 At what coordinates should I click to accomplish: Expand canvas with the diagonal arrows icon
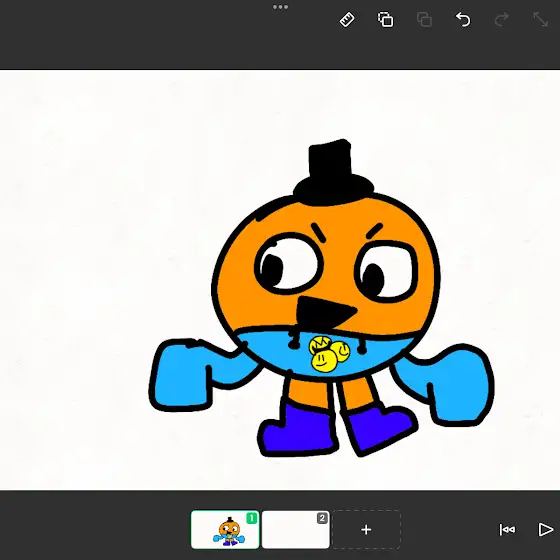click(x=540, y=20)
